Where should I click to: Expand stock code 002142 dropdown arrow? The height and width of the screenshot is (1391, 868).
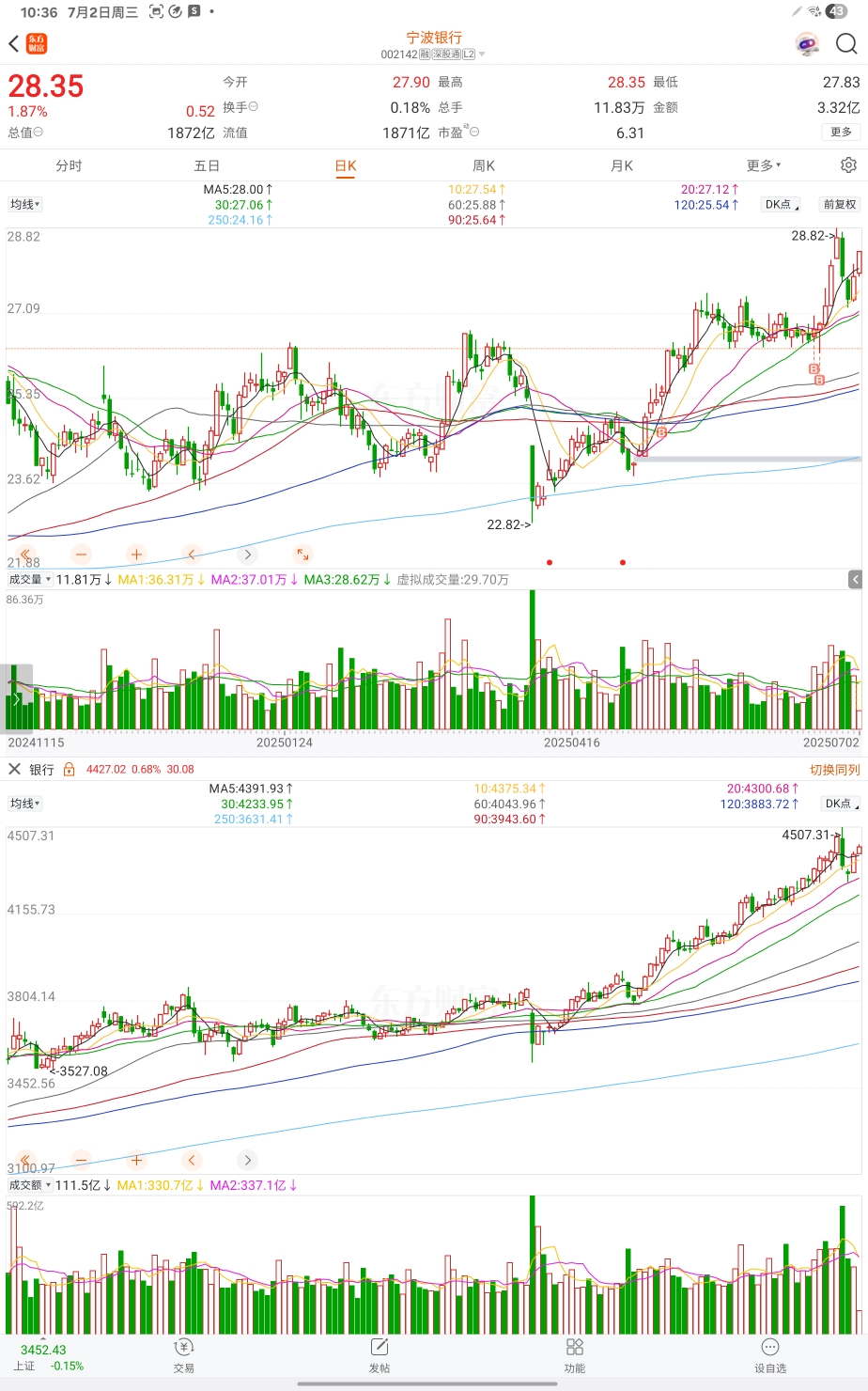point(482,55)
